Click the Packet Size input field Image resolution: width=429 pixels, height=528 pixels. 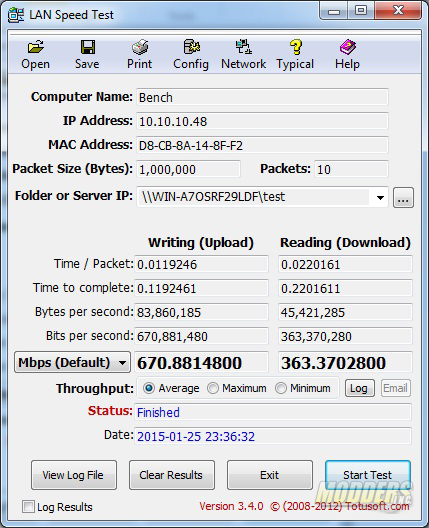coord(188,169)
